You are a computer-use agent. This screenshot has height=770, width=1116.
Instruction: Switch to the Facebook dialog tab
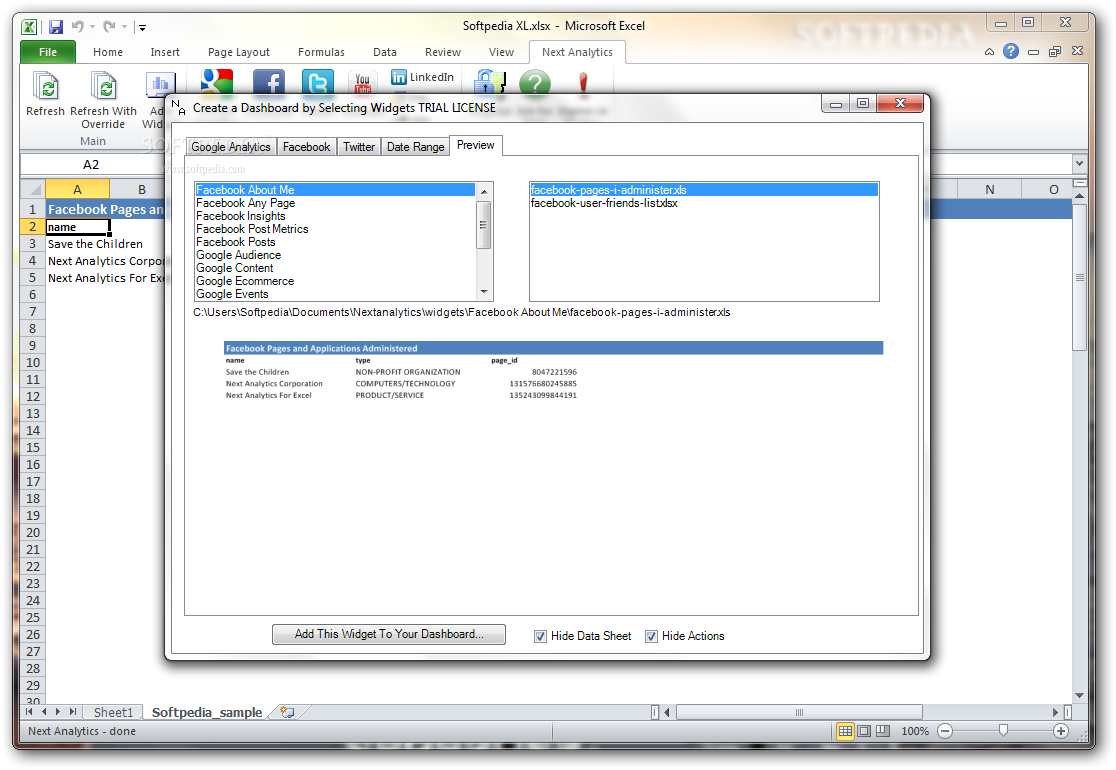[306, 147]
